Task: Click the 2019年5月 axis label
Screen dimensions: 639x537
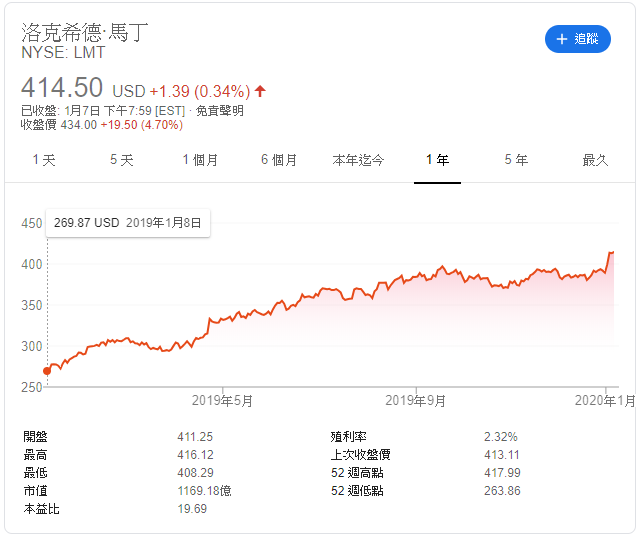Action: click(x=222, y=401)
